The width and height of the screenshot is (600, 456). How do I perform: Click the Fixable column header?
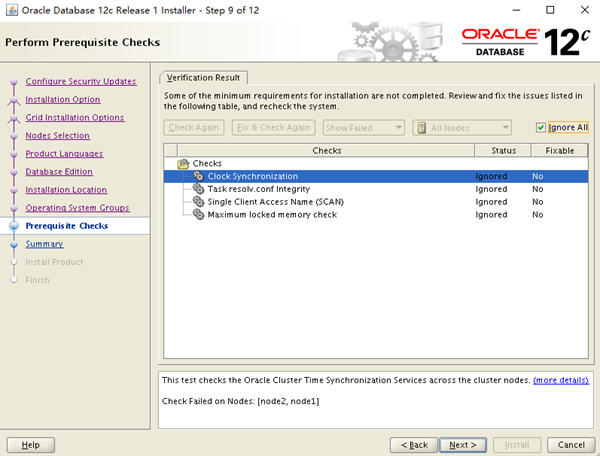(x=560, y=150)
